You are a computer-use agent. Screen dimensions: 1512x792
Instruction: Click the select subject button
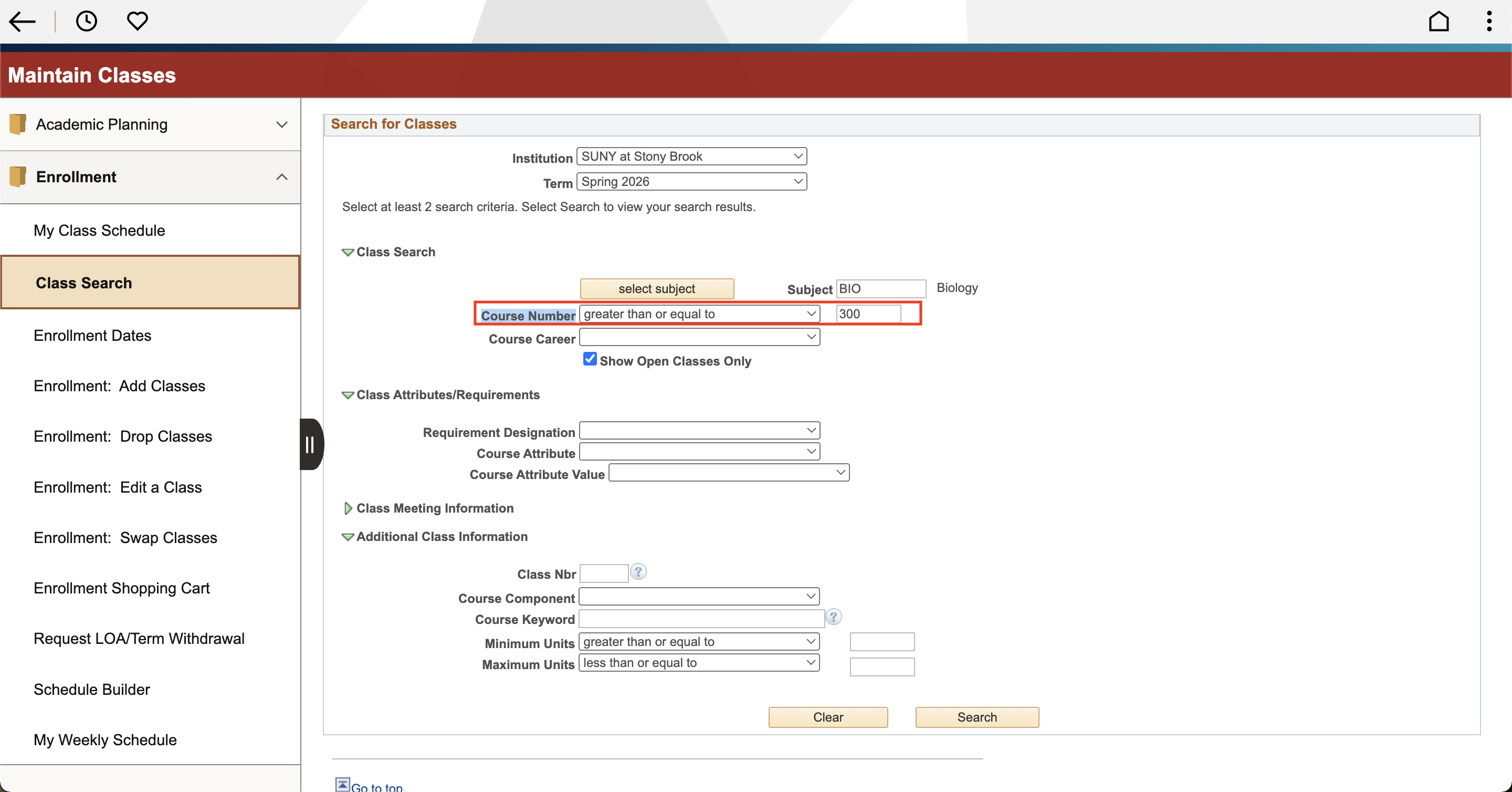(657, 289)
